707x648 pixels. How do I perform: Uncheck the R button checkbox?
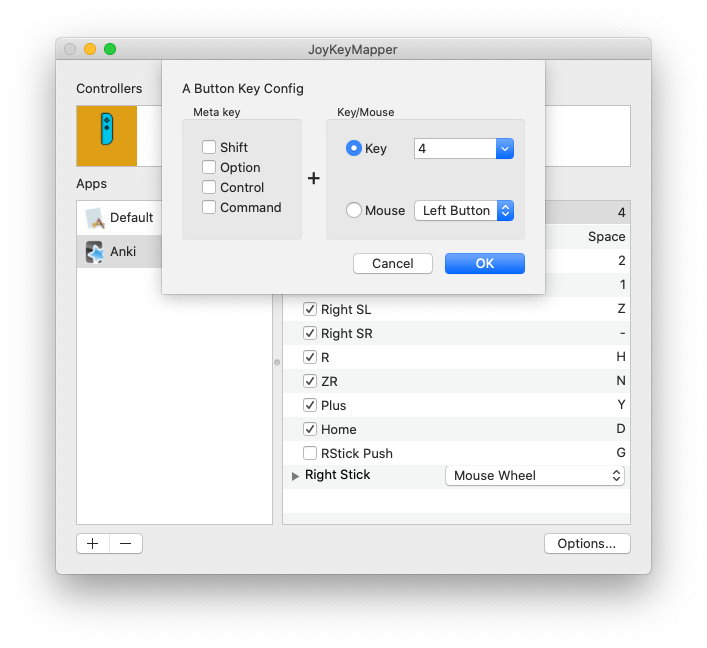[310, 357]
